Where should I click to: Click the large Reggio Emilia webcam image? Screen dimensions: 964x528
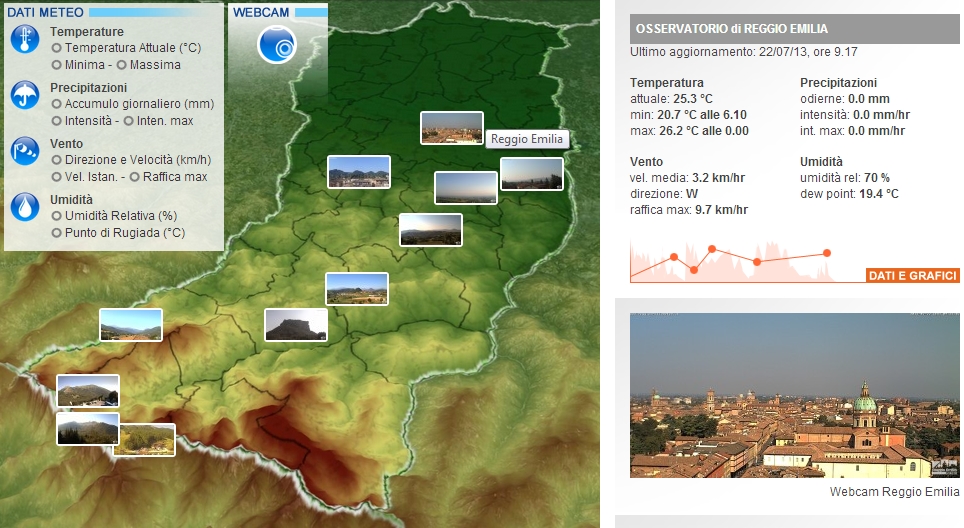[x=794, y=395]
